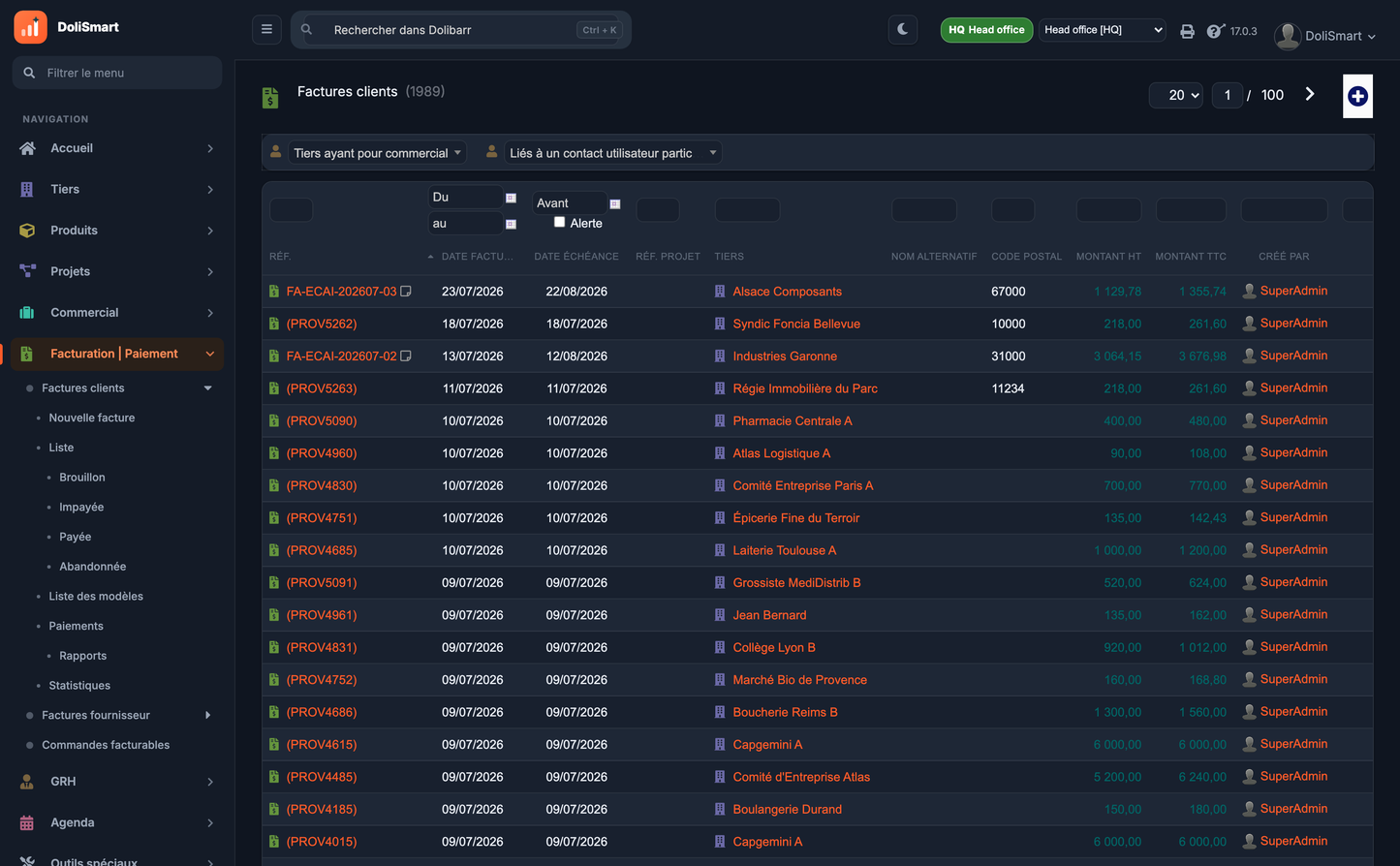The height and width of the screenshot is (866, 1400).
Task: Click the Code postal filter field
Action: click(1012, 210)
